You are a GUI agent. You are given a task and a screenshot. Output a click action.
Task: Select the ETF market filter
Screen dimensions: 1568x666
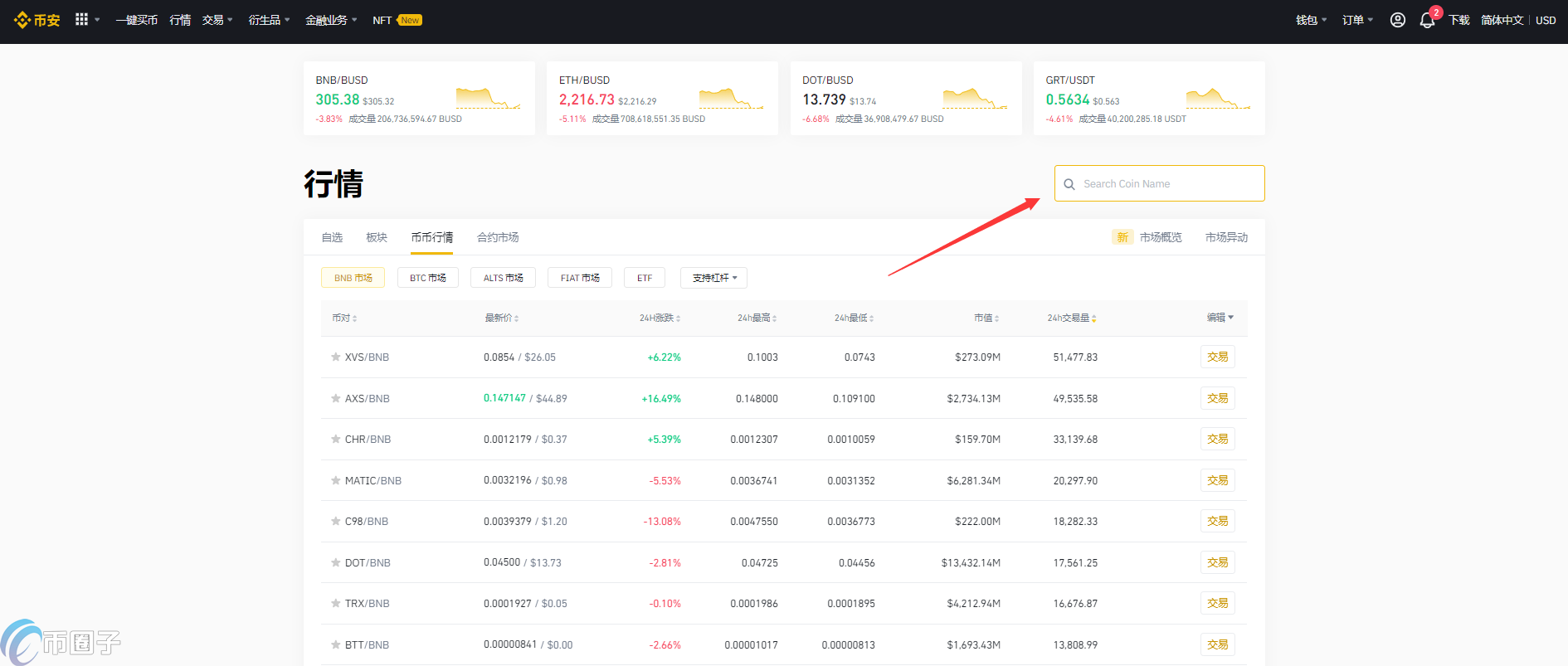[645, 278]
